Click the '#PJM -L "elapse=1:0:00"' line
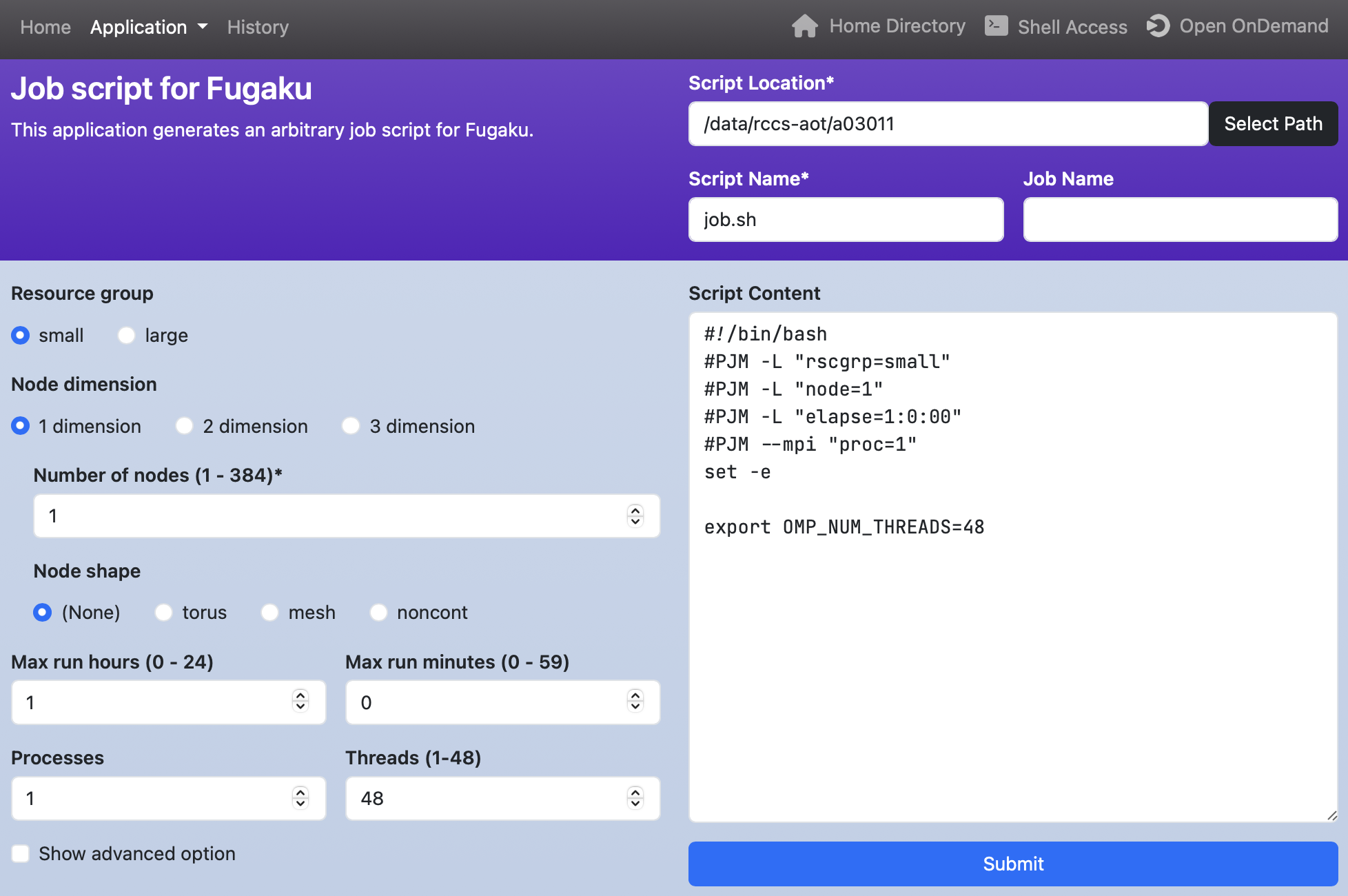This screenshot has height=896, width=1348. click(x=833, y=417)
